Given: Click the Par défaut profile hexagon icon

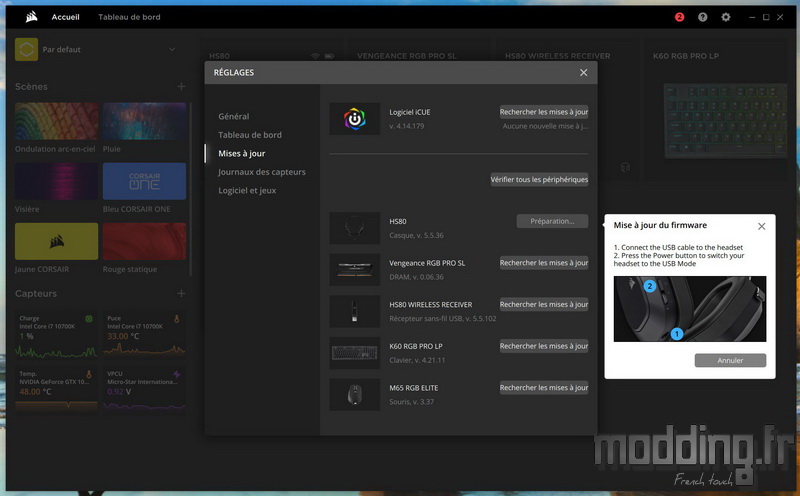Looking at the screenshot, I should [x=27, y=49].
